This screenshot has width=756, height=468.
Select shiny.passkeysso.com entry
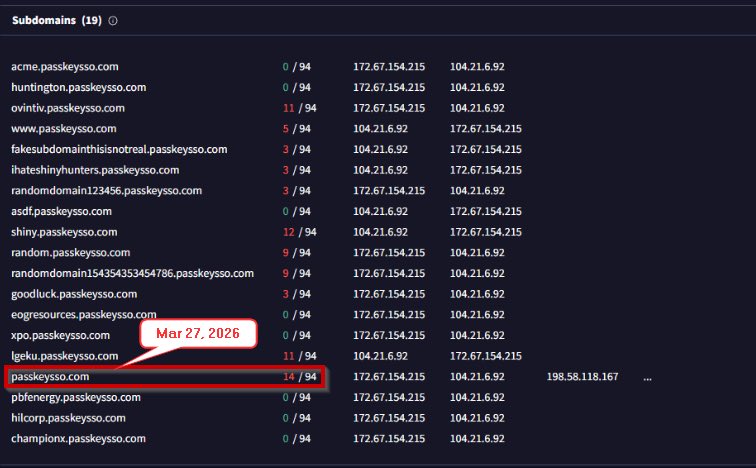[64, 232]
